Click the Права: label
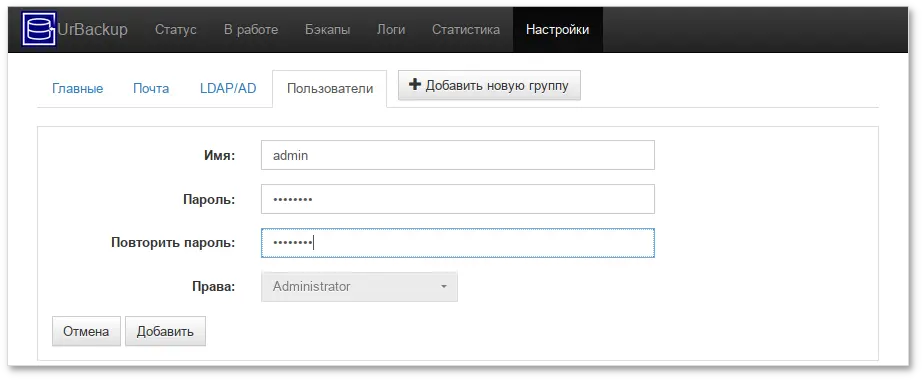This screenshot has width=922, height=380. click(x=213, y=287)
